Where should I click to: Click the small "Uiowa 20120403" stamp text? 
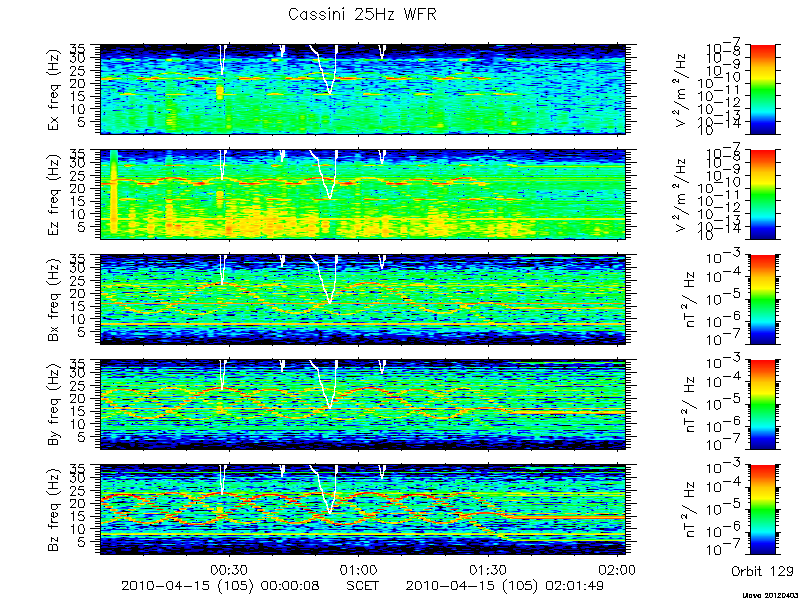point(770,595)
